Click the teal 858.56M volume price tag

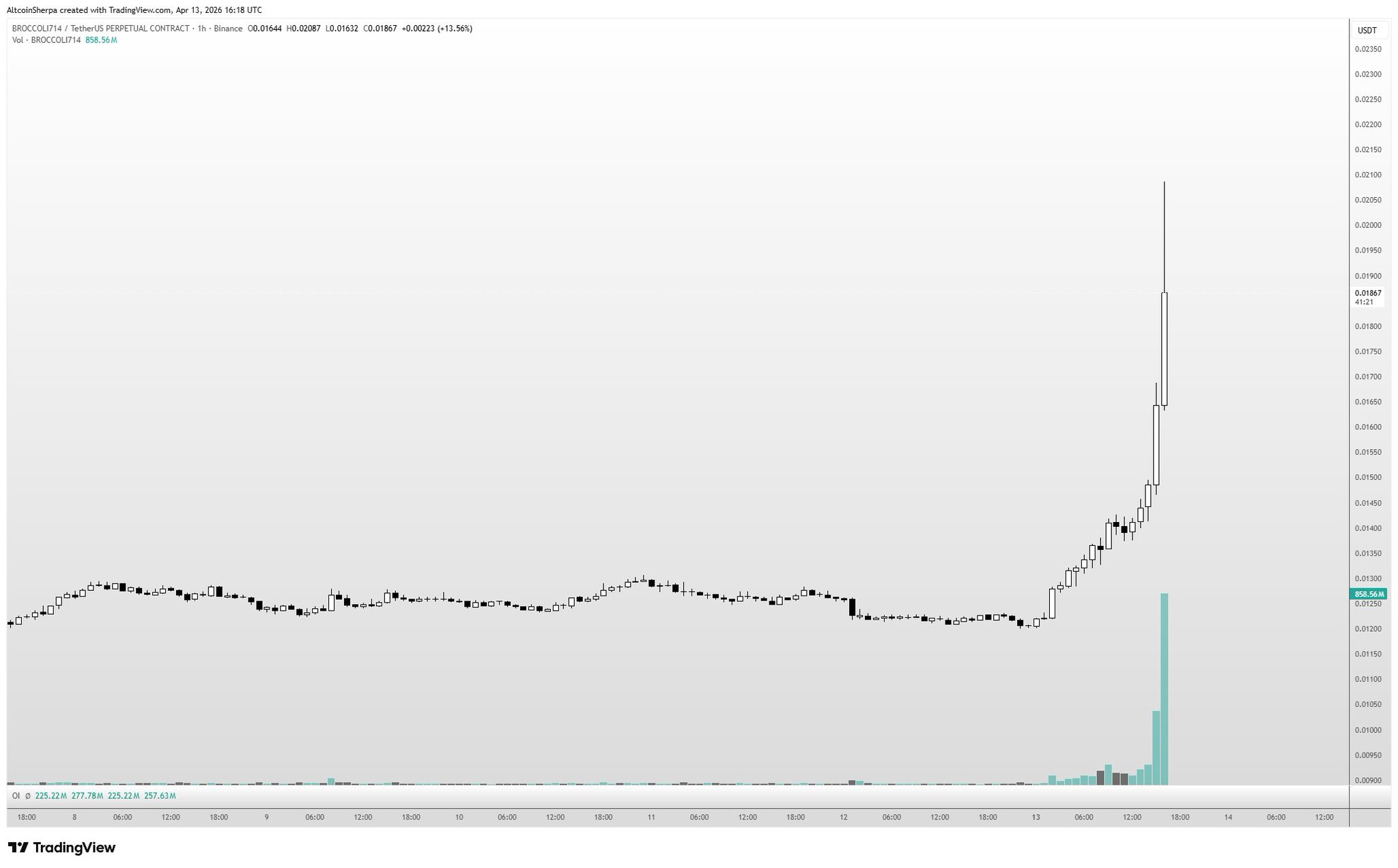point(1367,594)
